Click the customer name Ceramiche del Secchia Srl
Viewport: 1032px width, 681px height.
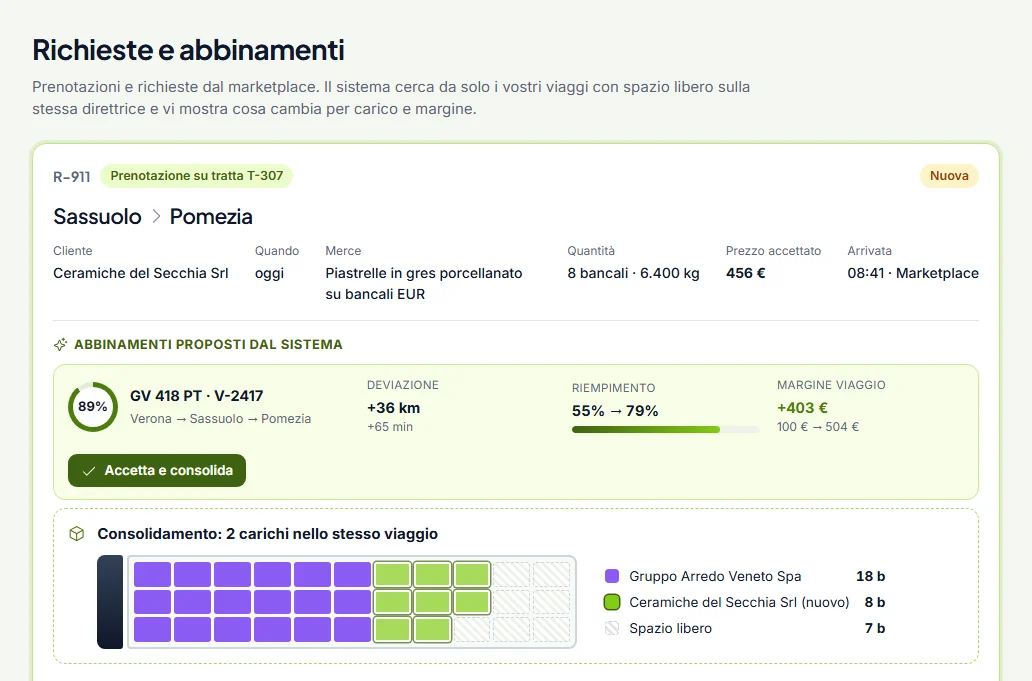[x=141, y=273]
